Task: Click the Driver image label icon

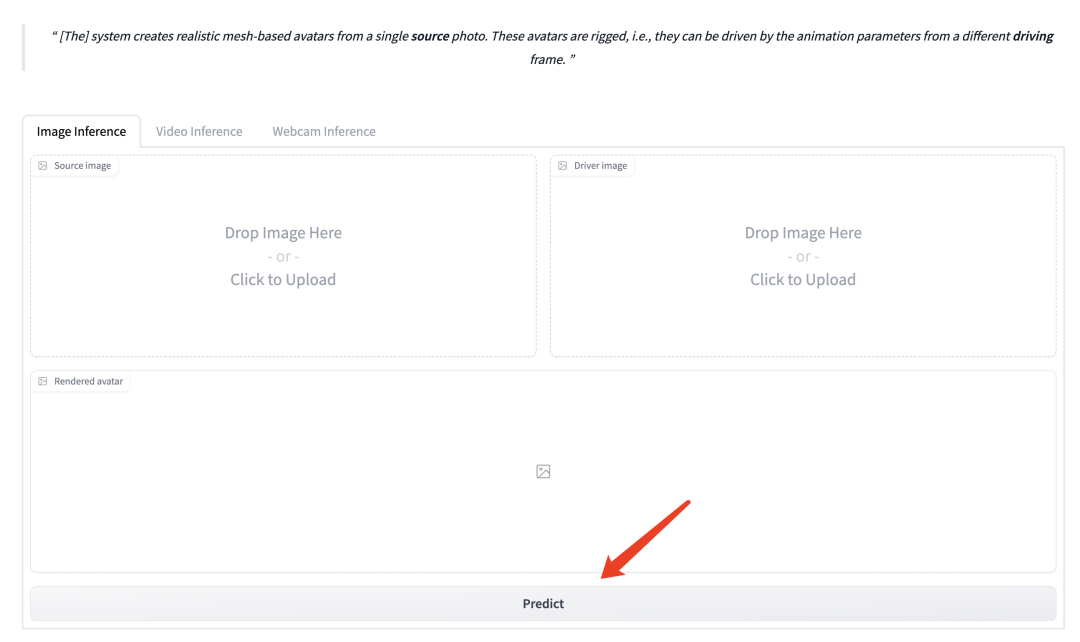Action: [562, 166]
